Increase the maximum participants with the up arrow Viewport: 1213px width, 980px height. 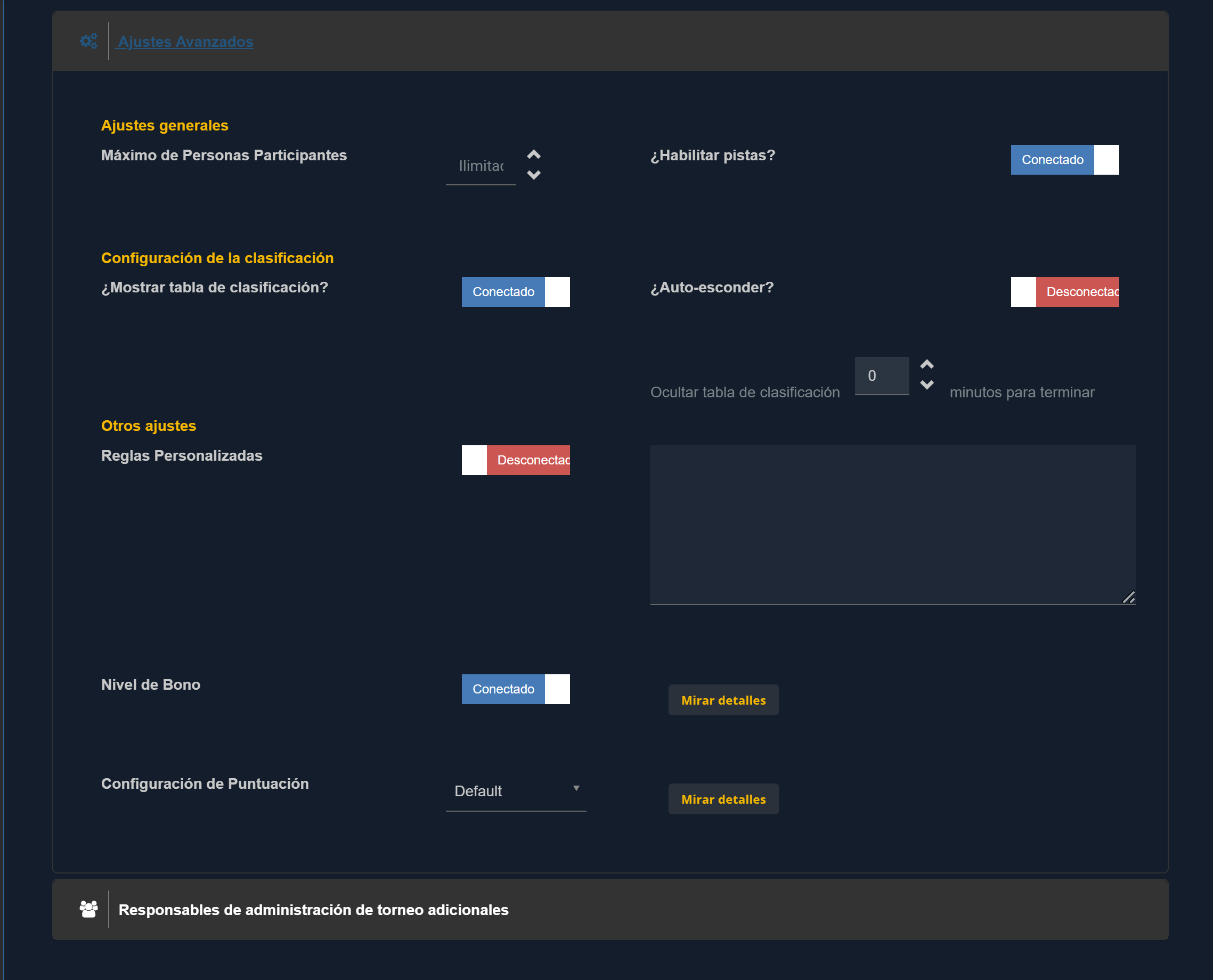point(534,154)
